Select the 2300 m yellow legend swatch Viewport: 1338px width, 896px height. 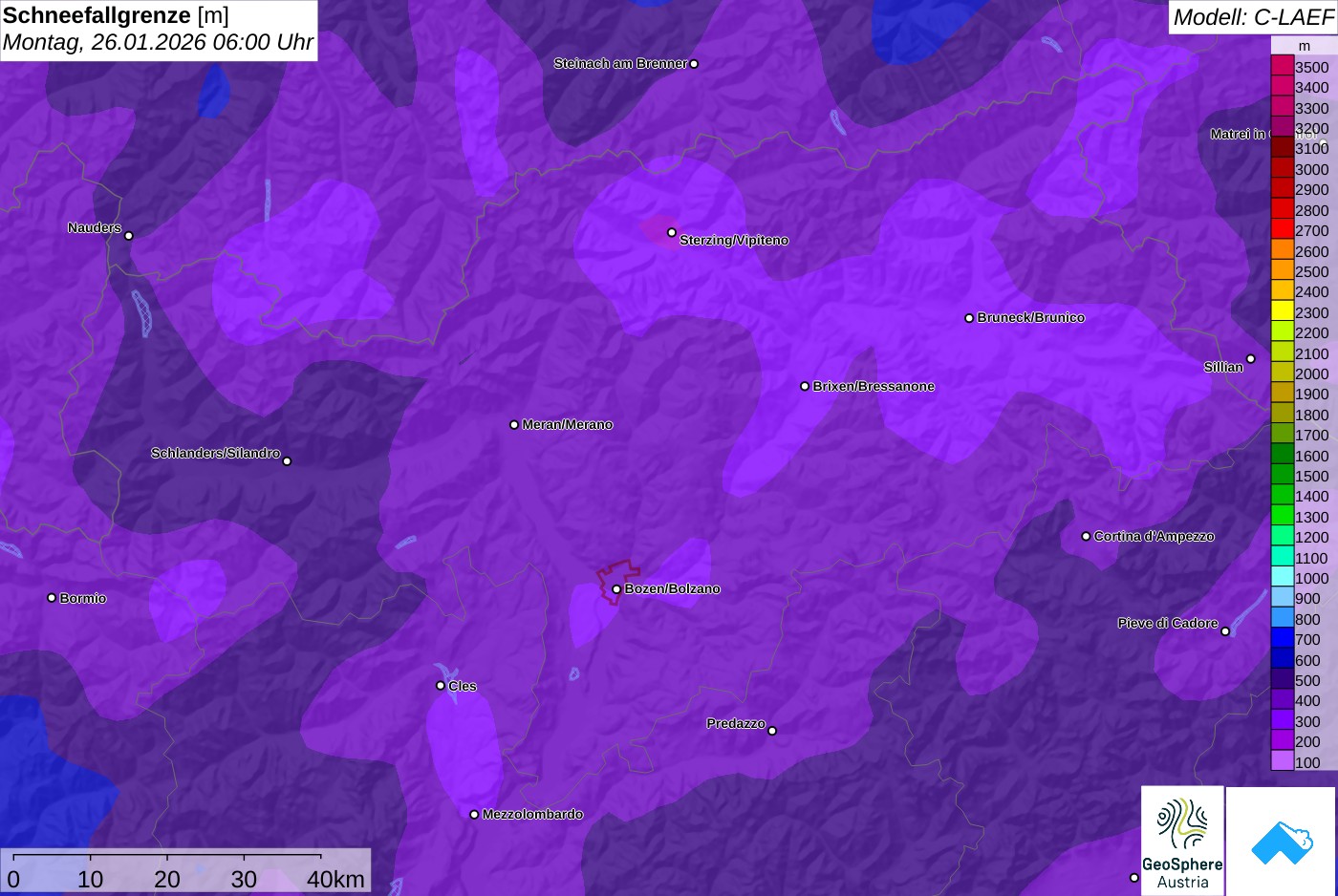[x=1282, y=311]
